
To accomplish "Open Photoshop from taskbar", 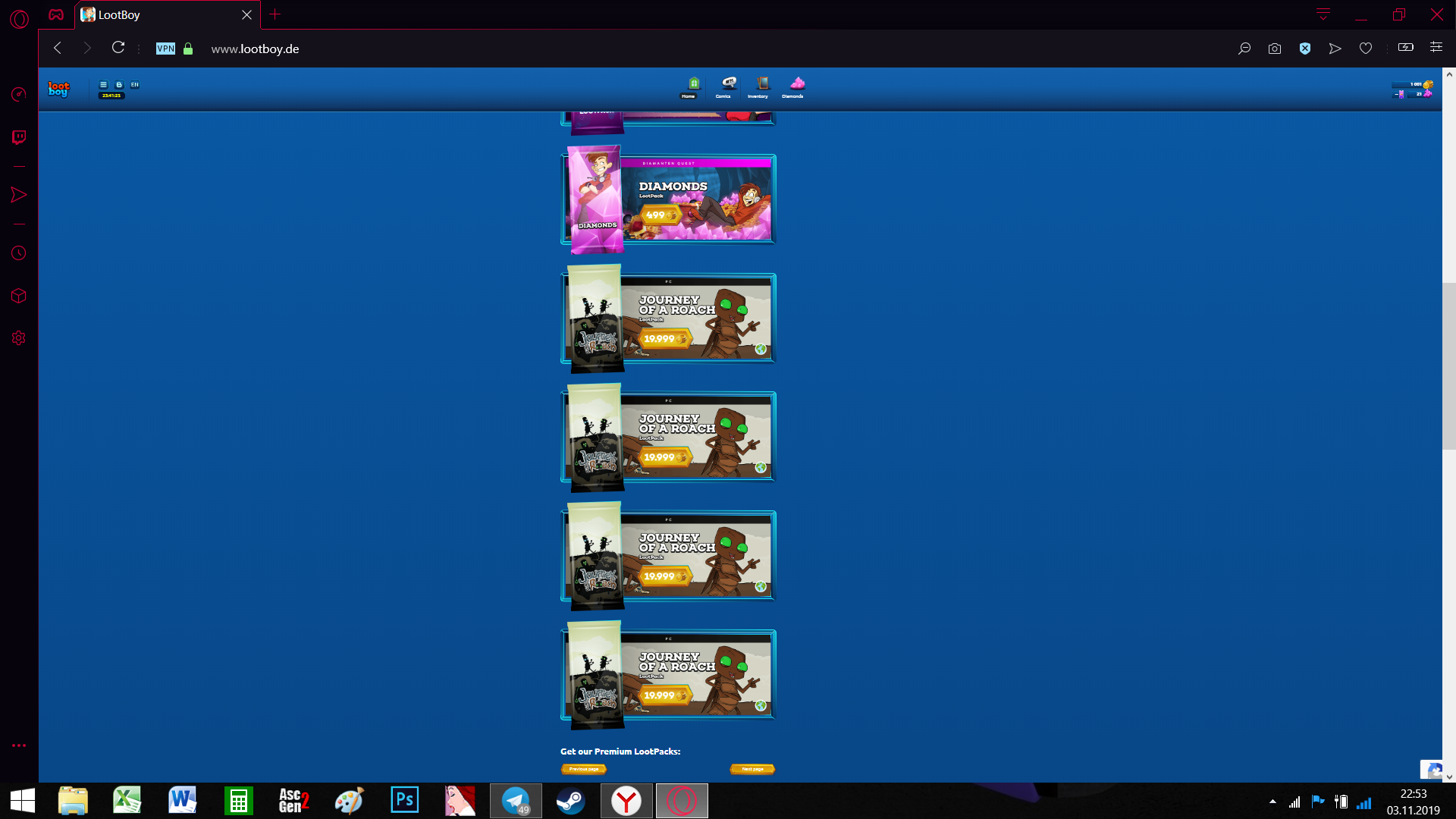I will click(404, 801).
